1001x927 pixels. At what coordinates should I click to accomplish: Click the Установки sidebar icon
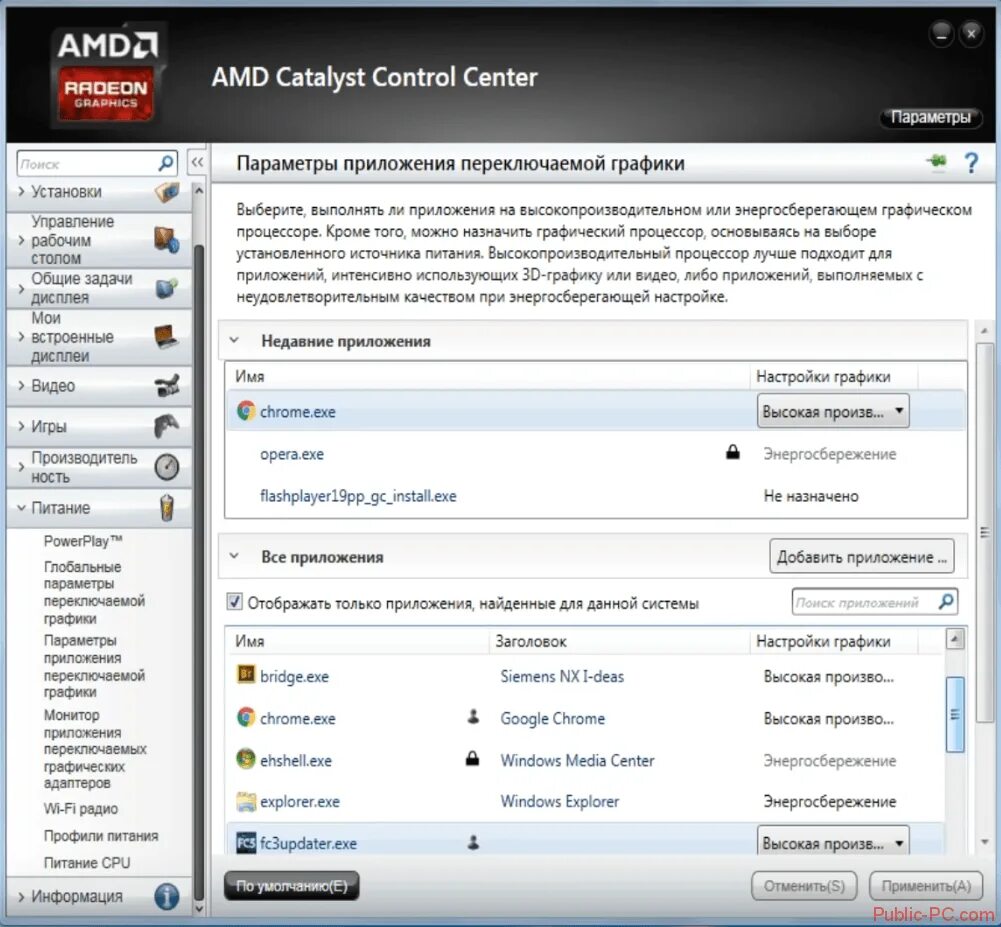pos(167,192)
